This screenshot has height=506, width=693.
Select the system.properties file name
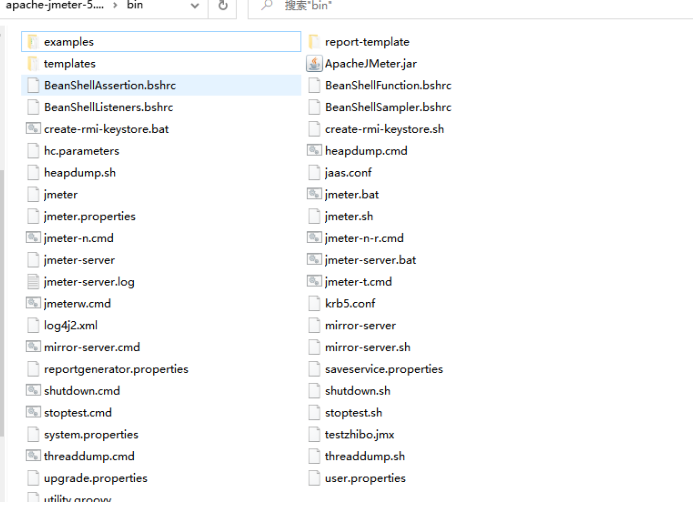pos(91,434)
